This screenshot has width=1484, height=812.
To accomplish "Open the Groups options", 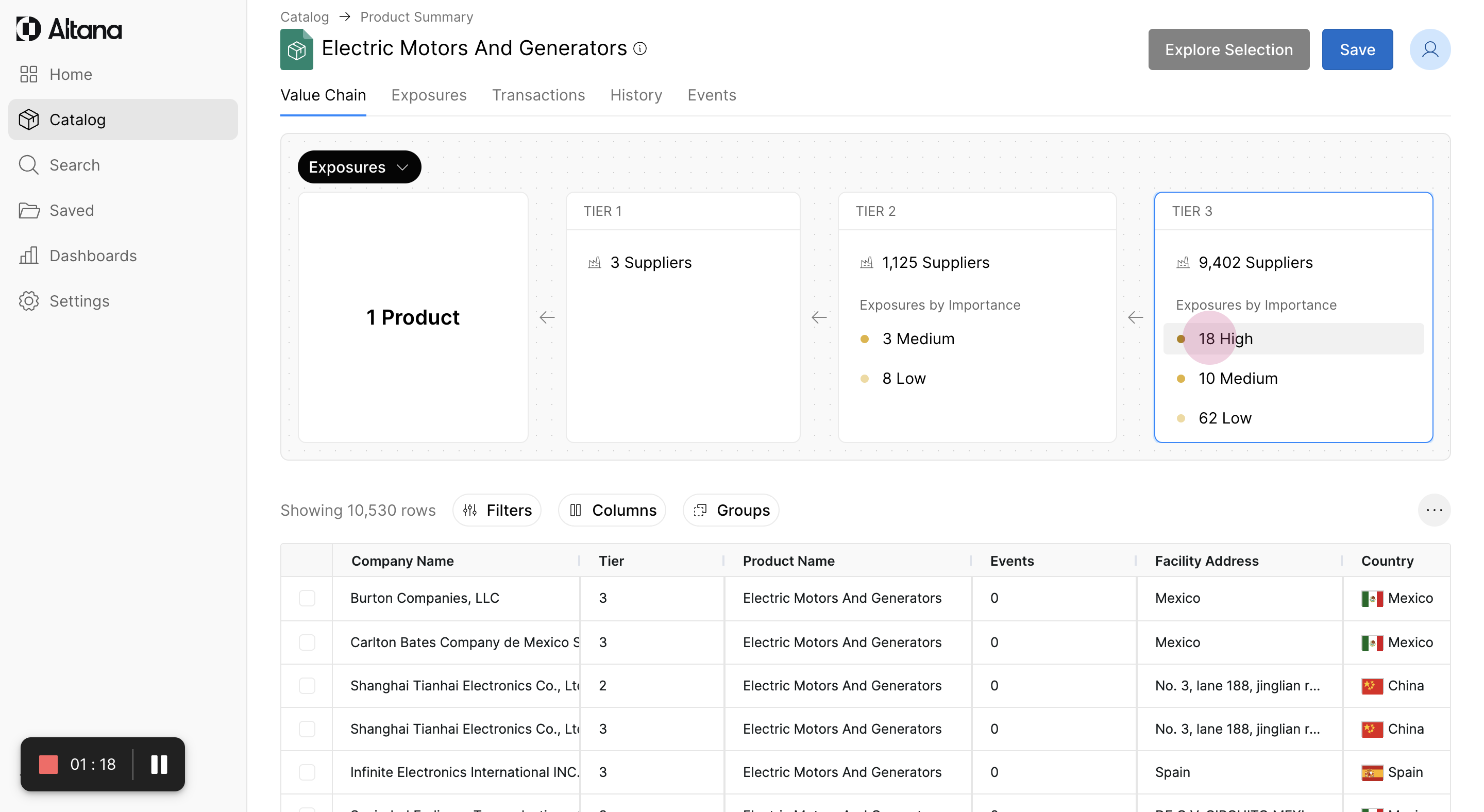I will (x=731, y=510).
